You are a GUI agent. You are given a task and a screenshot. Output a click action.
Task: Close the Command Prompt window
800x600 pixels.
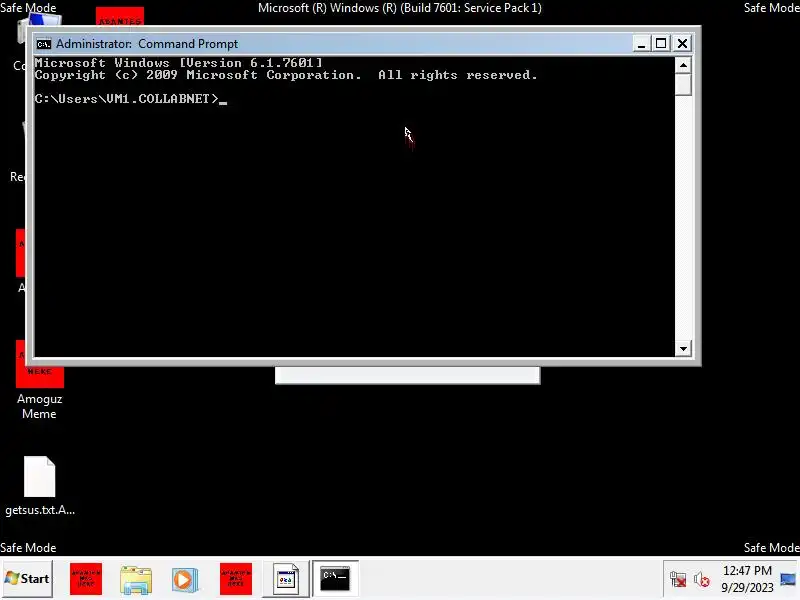pyautogui.click(x=682, y=44)
